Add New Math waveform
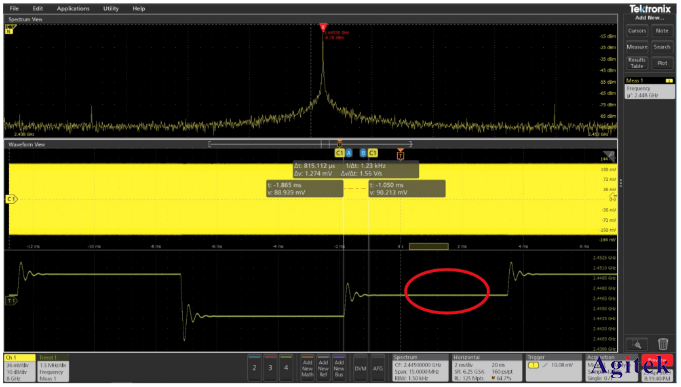The width and height of the screenshot is (681, 387). [x=307, y=368]
